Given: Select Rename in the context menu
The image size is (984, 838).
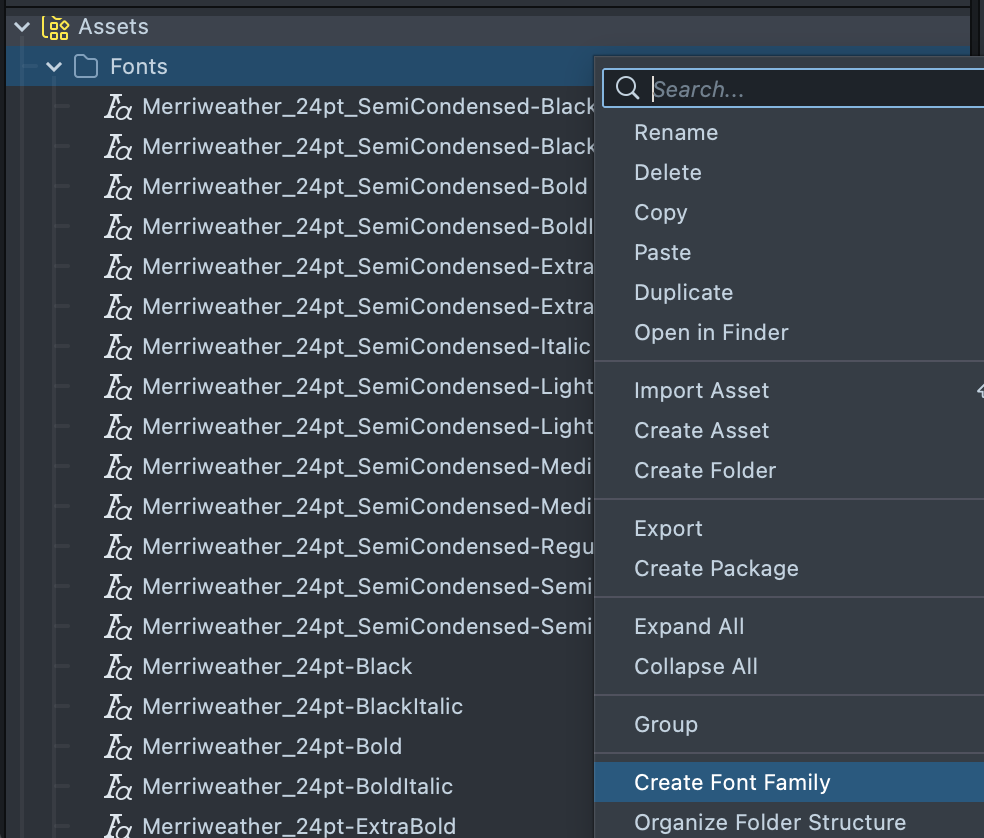Looking at the screenshot, I should [676, 133].
